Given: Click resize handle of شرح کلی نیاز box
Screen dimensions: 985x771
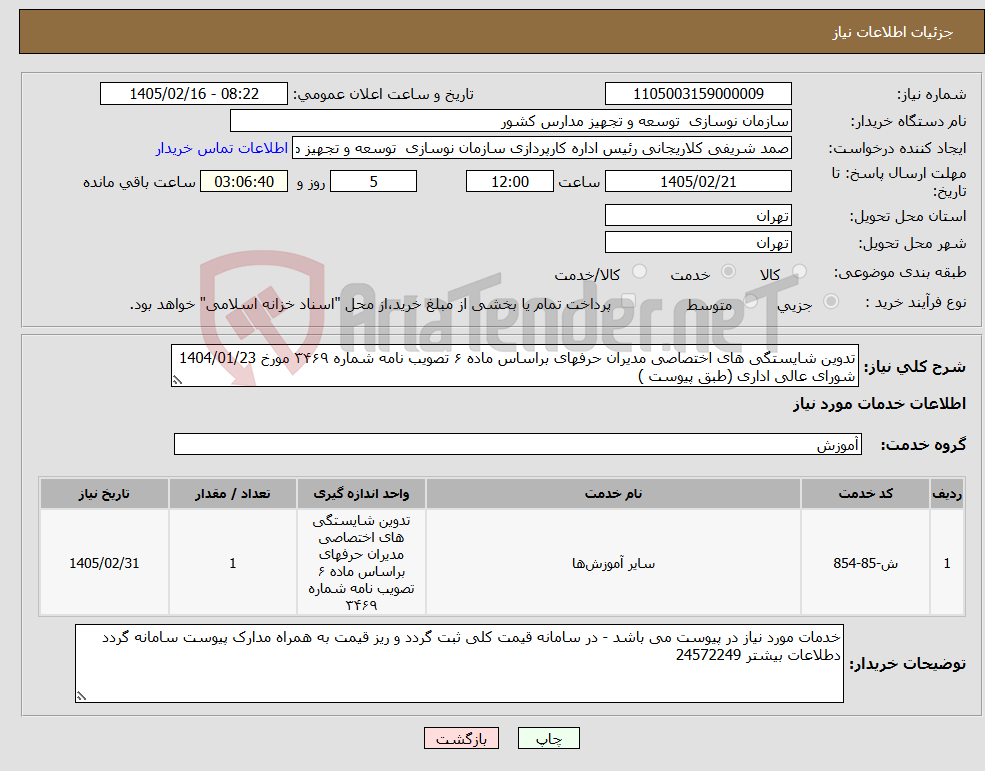Looking at the screenshot, I should (178, 380).
